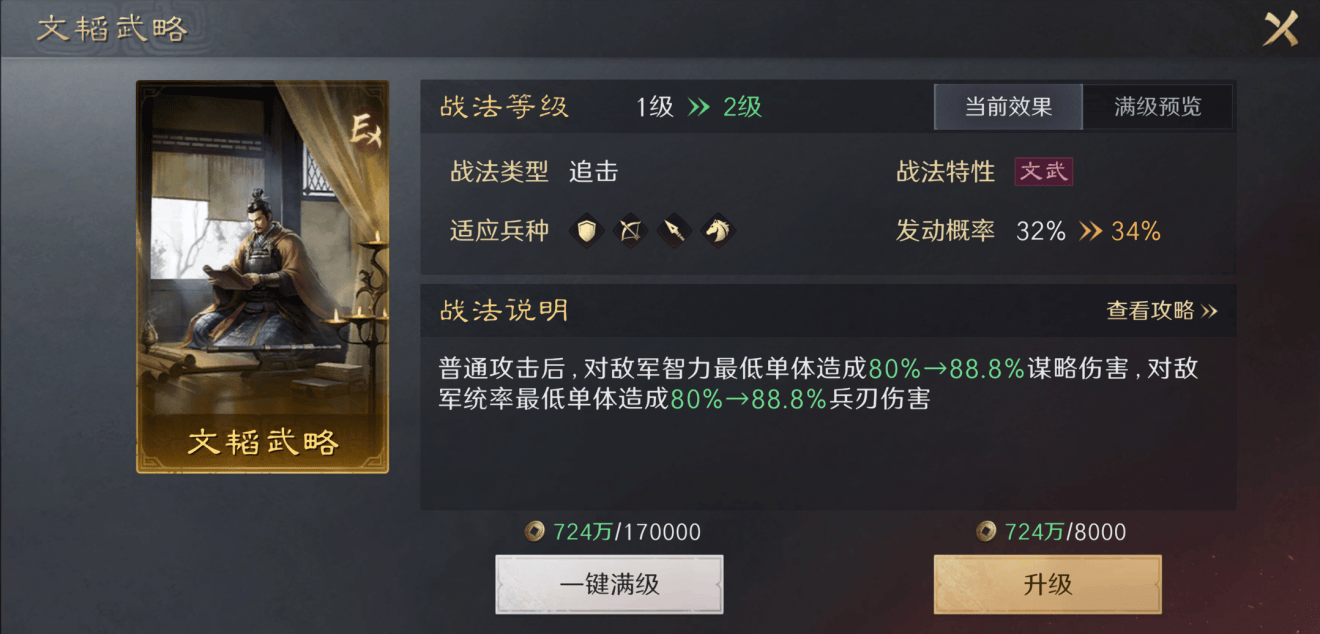The image size is (1320, 634).
Task: Open the 文韬武略 skill card artwork
Action: pos(262,277)
